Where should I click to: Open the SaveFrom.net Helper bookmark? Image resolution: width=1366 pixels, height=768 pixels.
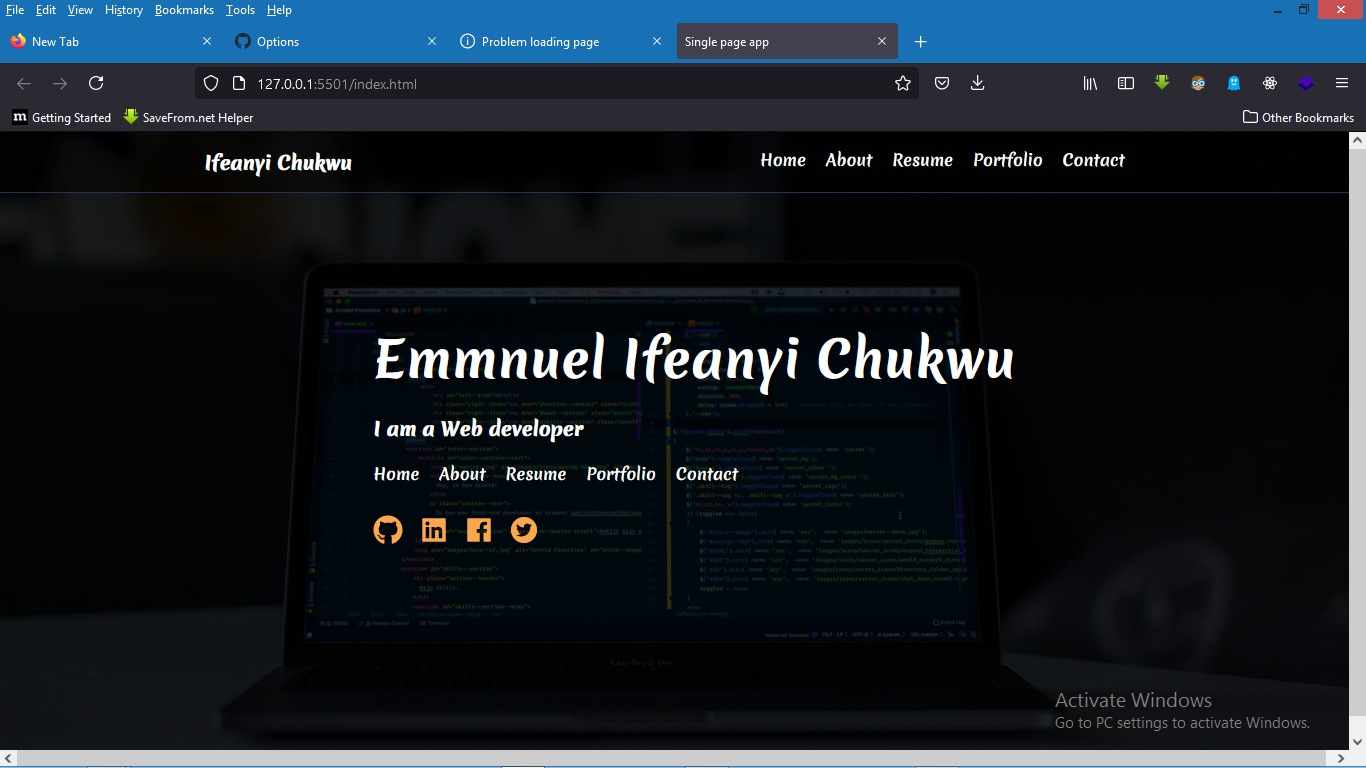188,117
